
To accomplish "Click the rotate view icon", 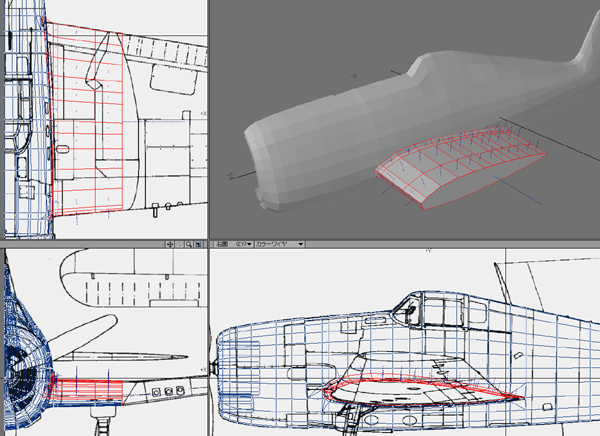I will coord(179,243).
